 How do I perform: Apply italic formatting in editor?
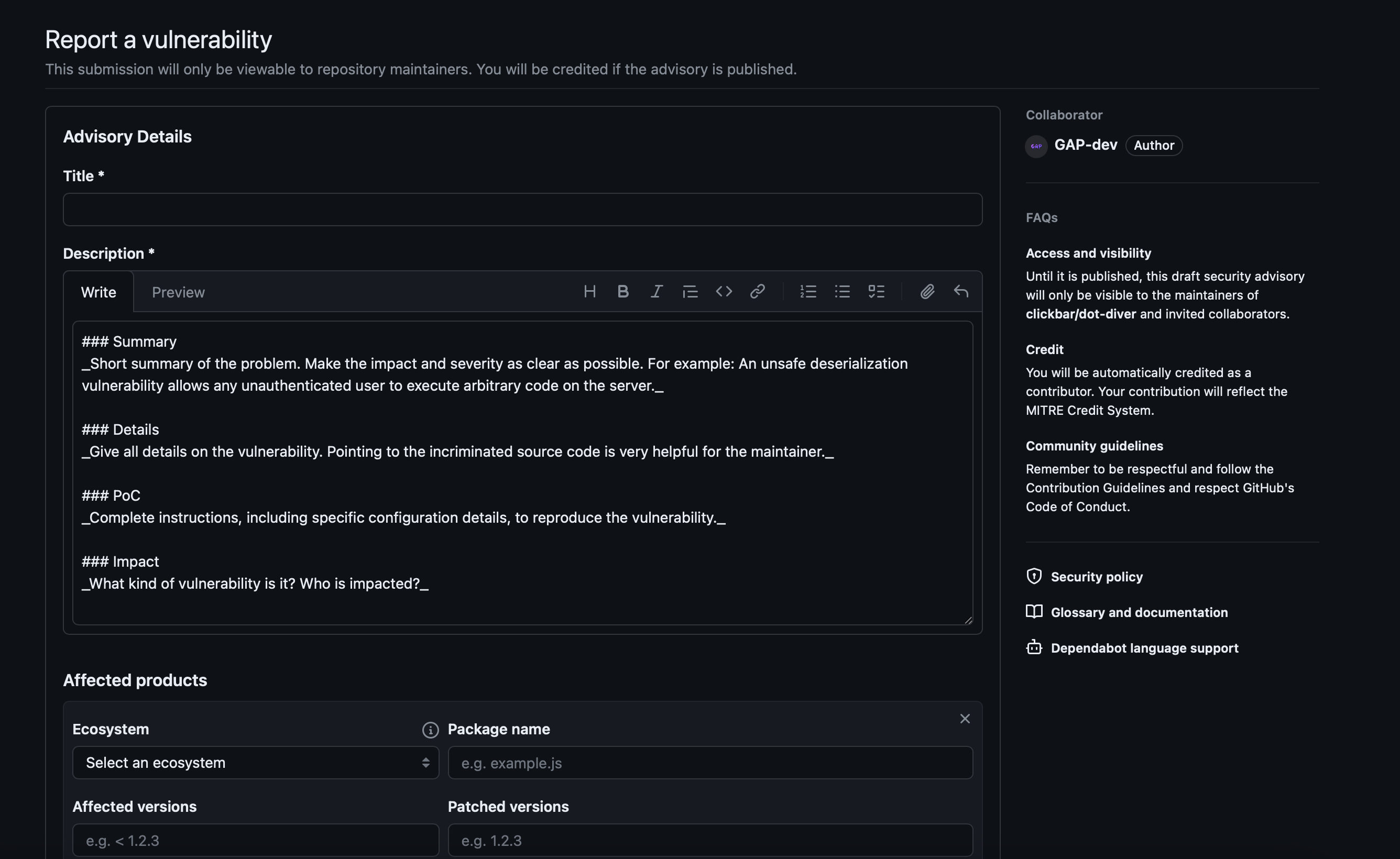[x=656, y=291]
